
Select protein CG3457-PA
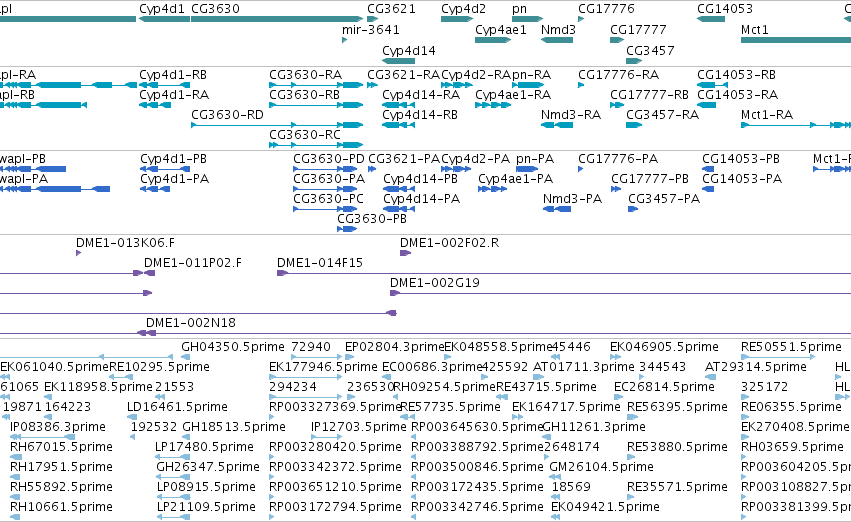click(x=664, y=199)
